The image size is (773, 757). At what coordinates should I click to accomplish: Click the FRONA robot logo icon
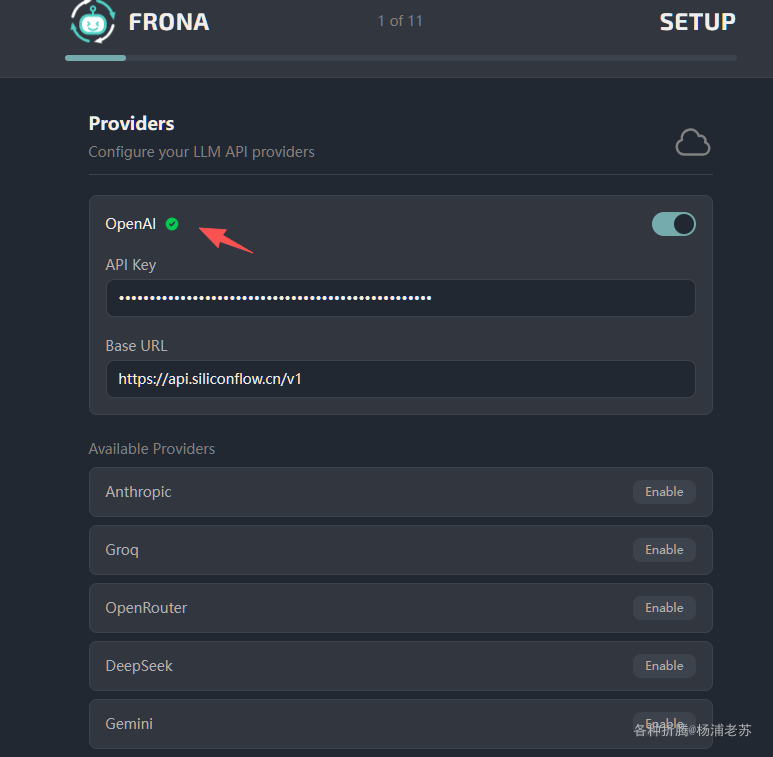tap(92, 21)
